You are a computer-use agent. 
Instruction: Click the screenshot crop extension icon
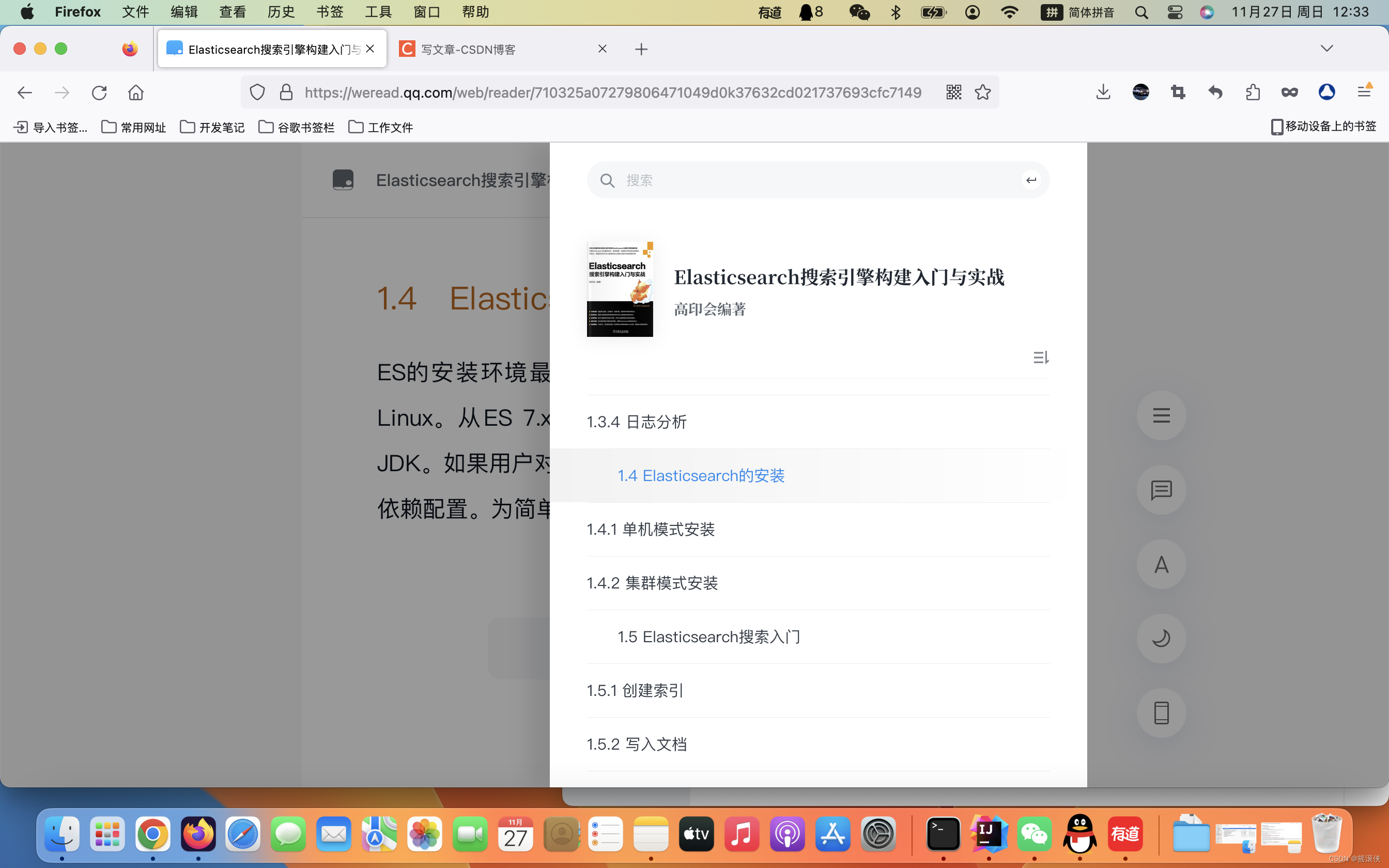click(1178, 92)
